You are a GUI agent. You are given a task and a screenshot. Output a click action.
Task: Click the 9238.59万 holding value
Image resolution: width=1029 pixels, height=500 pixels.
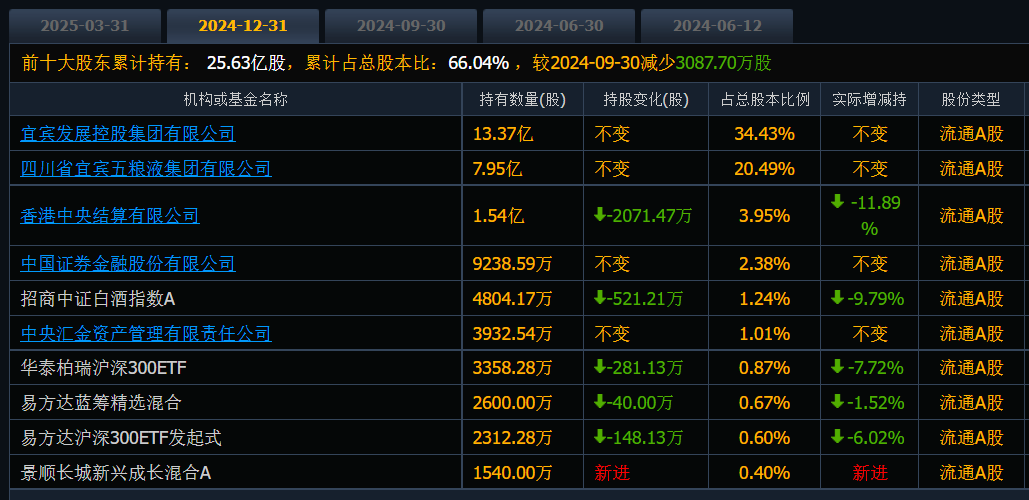513,264
